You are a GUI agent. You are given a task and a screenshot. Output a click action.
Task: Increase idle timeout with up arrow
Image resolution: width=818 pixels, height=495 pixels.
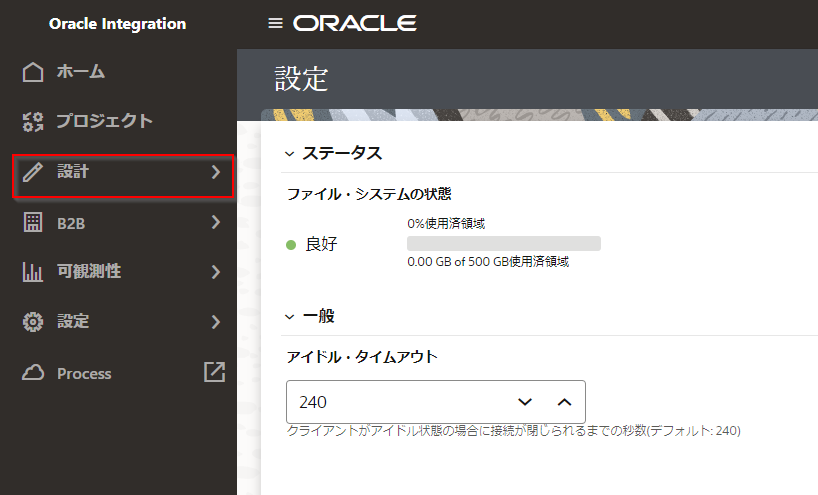tap(564, 402)
